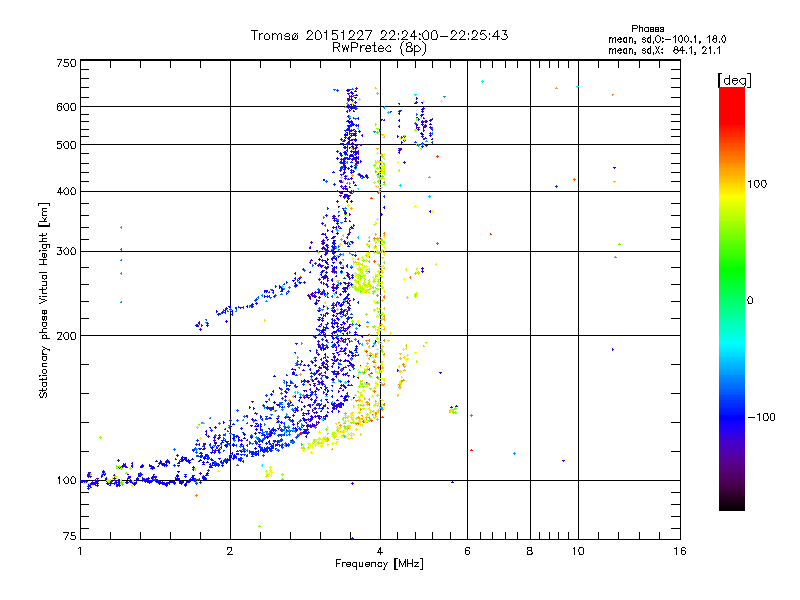Click the y-axis tick label '75'
800x600 pixels.
coord(70,536)
